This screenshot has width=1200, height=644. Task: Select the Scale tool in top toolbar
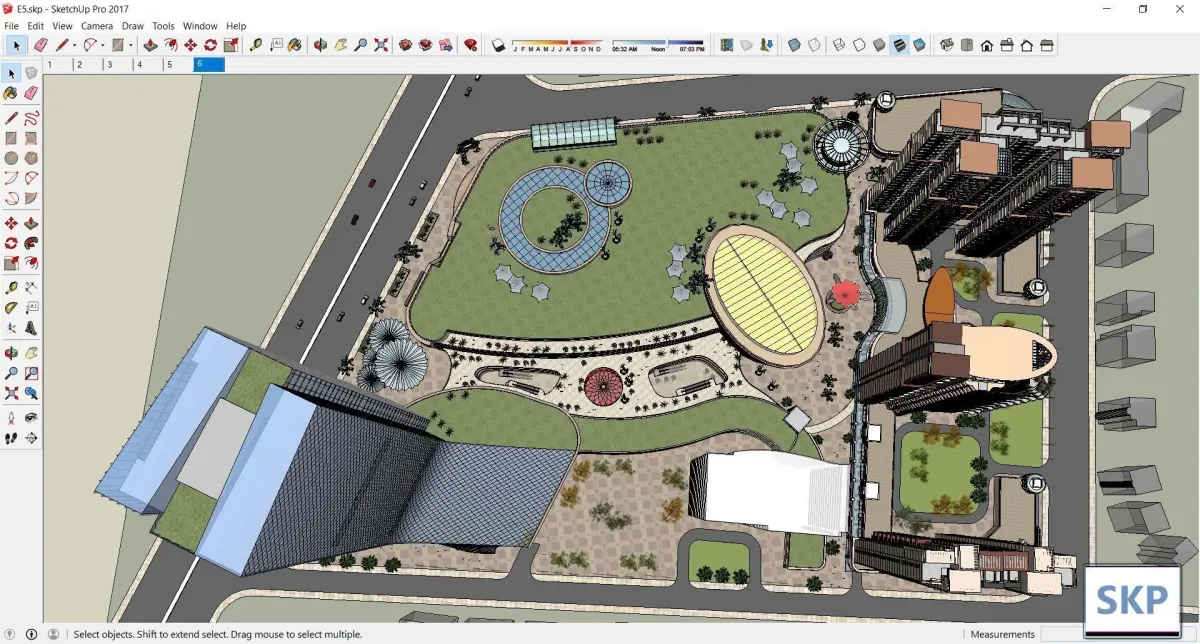(x=230, y=45)
